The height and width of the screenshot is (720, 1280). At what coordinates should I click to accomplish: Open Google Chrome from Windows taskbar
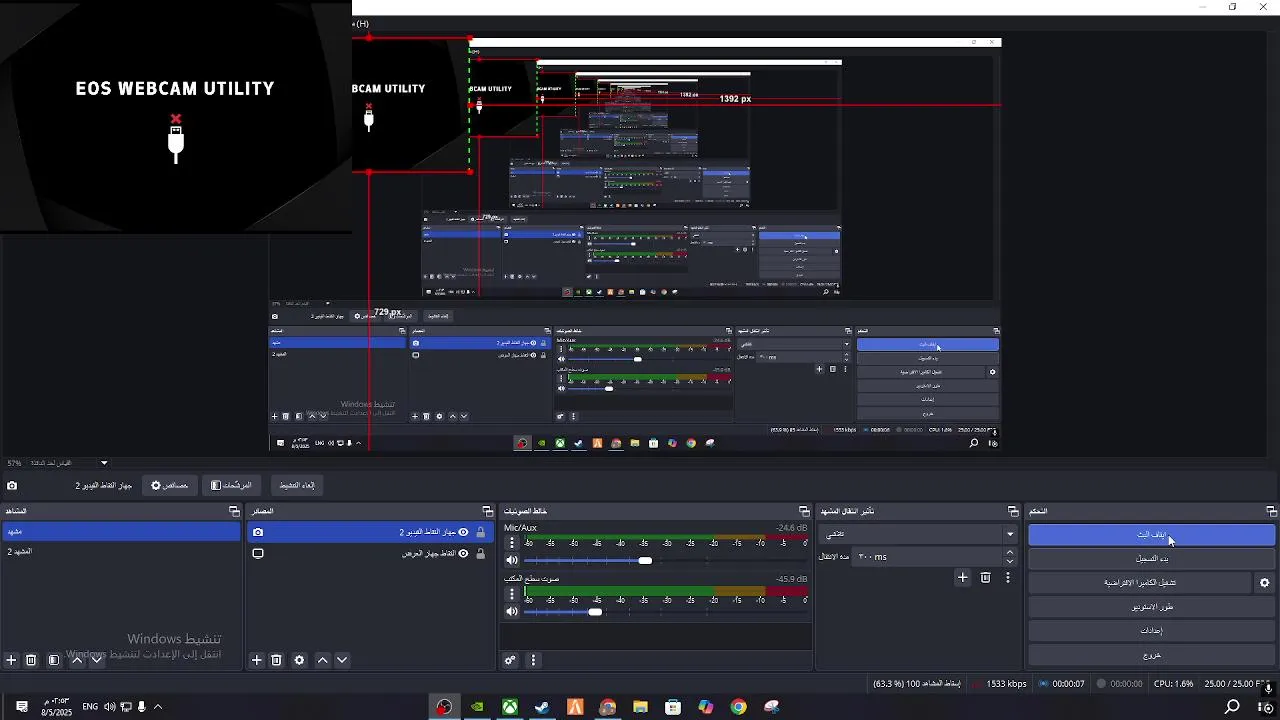[x=738, y=707]
